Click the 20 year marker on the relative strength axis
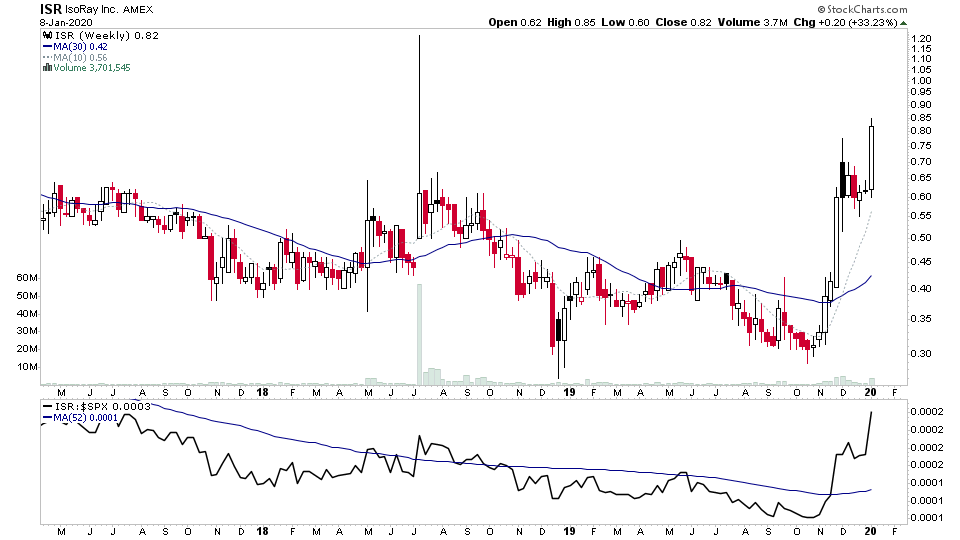The width and height of the screenshot is (960, 540). coord(871,531)
